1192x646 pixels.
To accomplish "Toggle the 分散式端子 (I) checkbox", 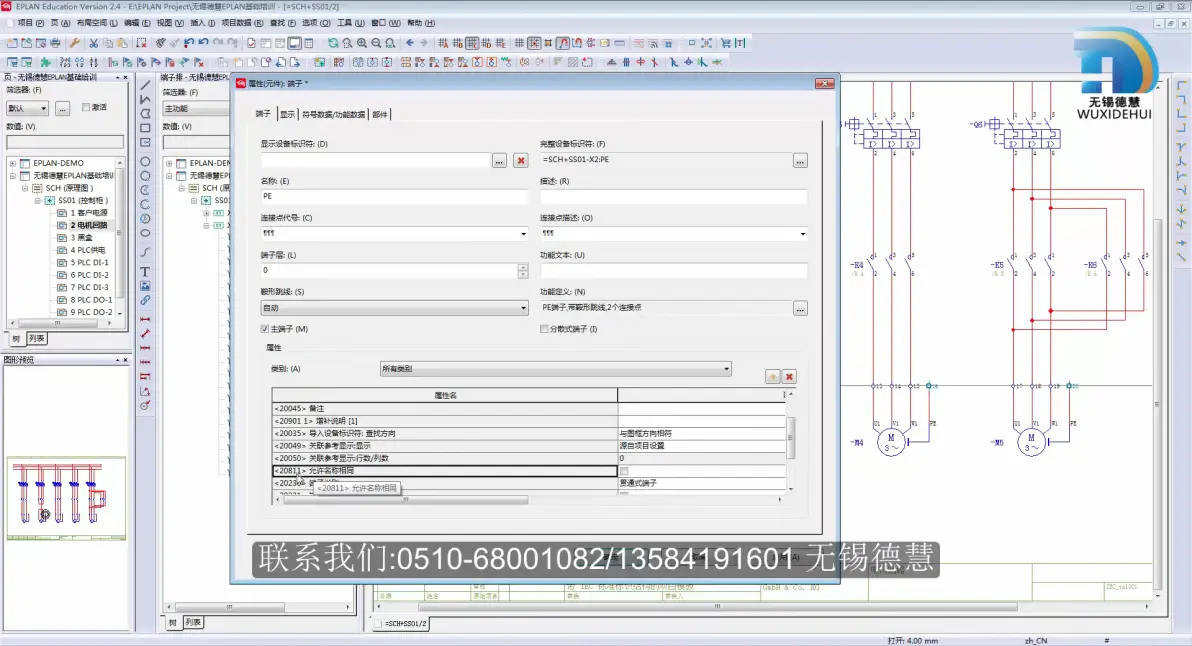I will (x=544, y=329).
